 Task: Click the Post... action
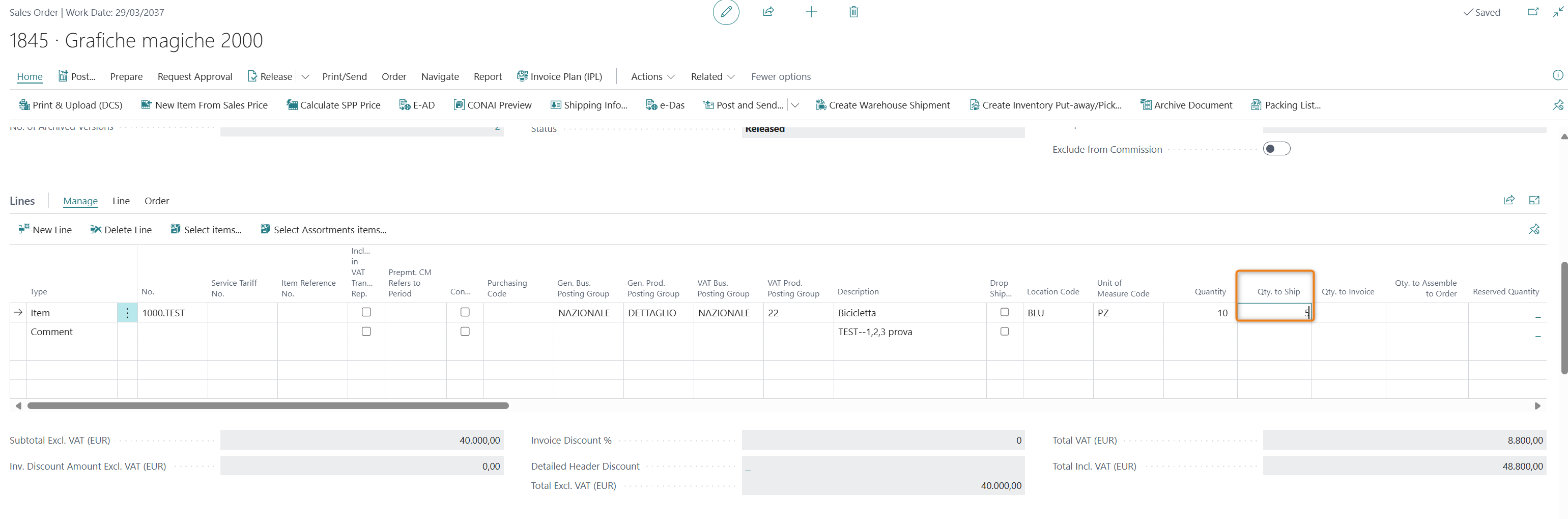tap(77, 76)
